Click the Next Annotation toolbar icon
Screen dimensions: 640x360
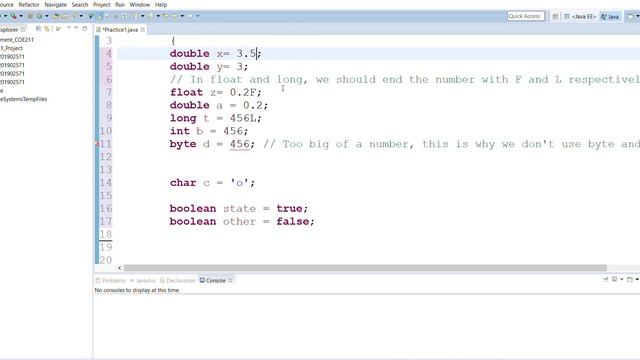coord(135,16)
